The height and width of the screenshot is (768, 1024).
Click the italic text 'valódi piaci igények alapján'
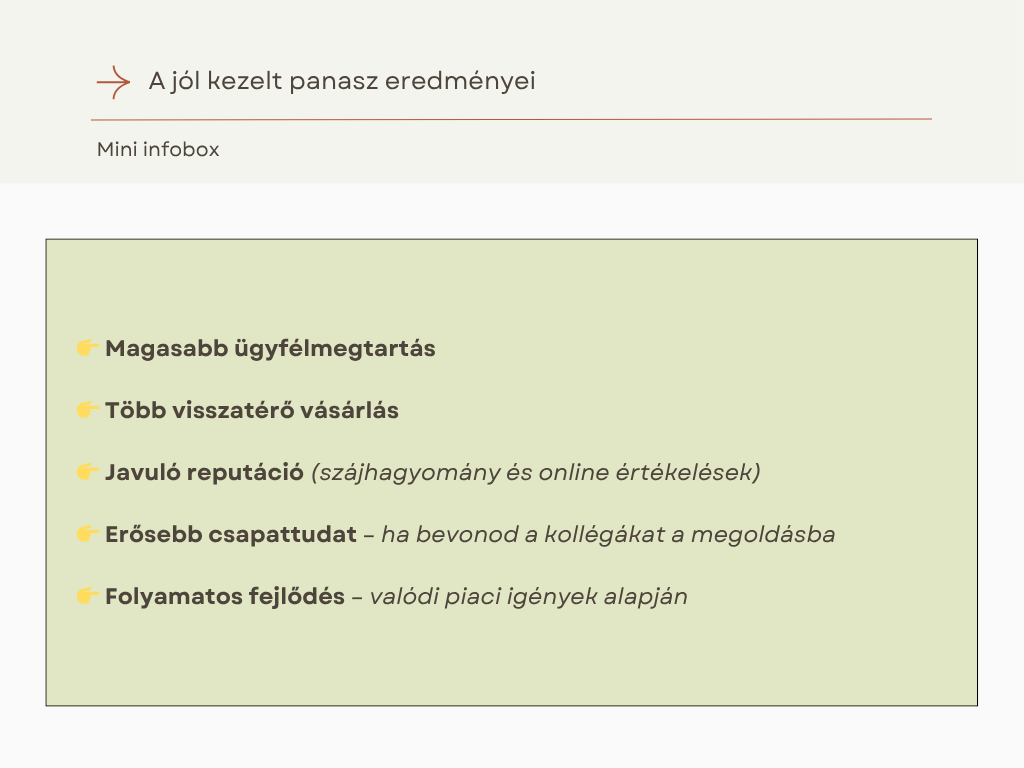tap(529, 597)
